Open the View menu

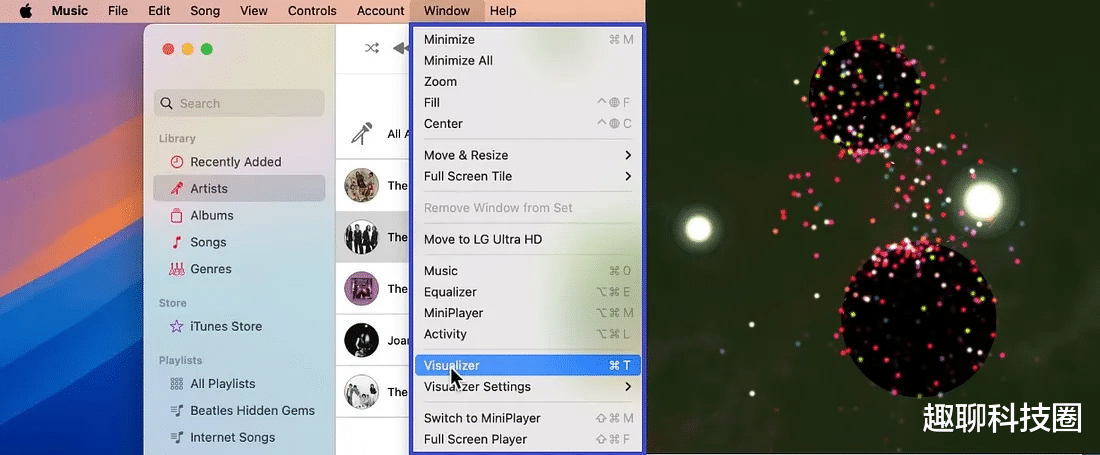(x=254, y=11)
